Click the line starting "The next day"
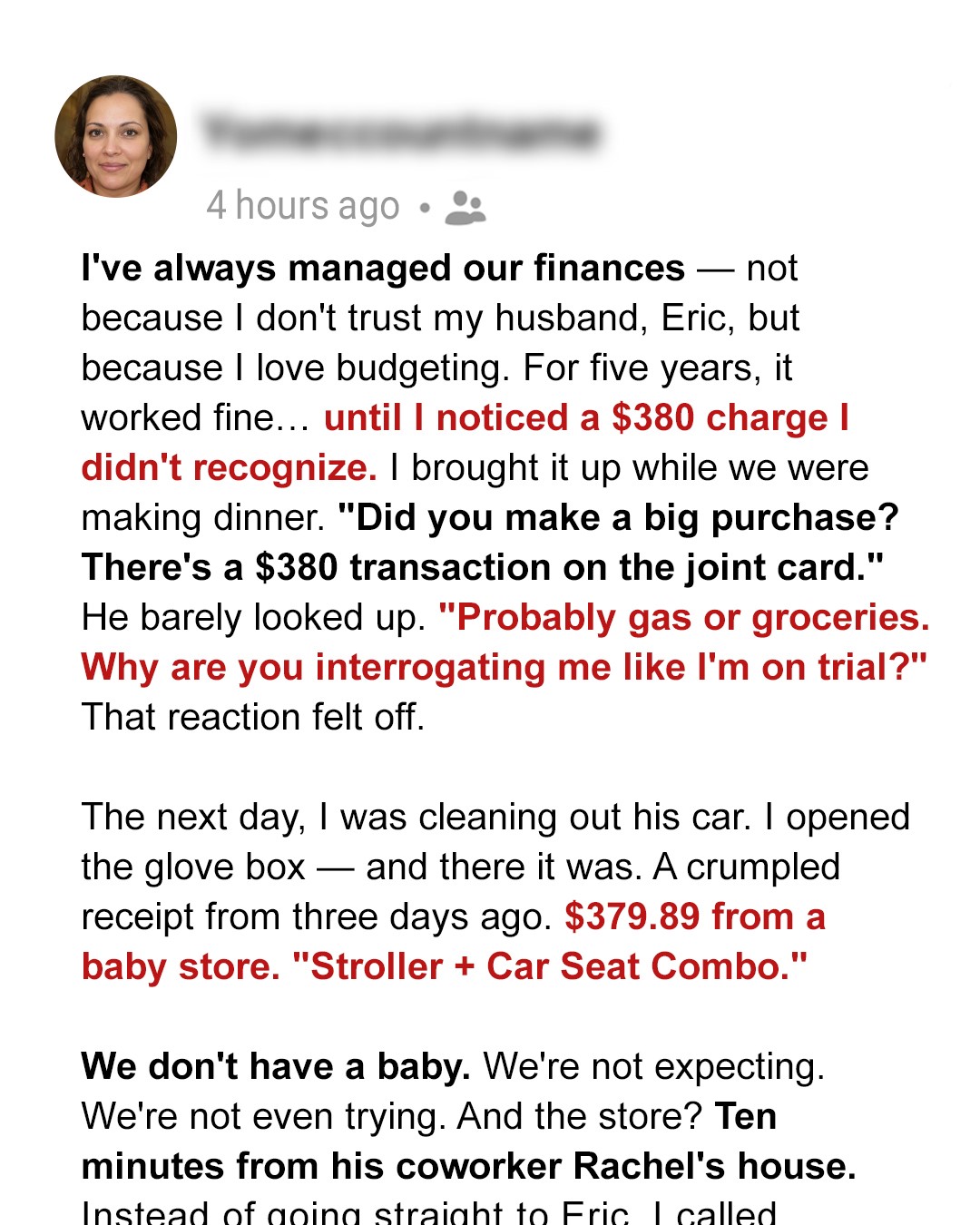The width and height of the screenshot is (980, 1225). (x=495, y=818)
